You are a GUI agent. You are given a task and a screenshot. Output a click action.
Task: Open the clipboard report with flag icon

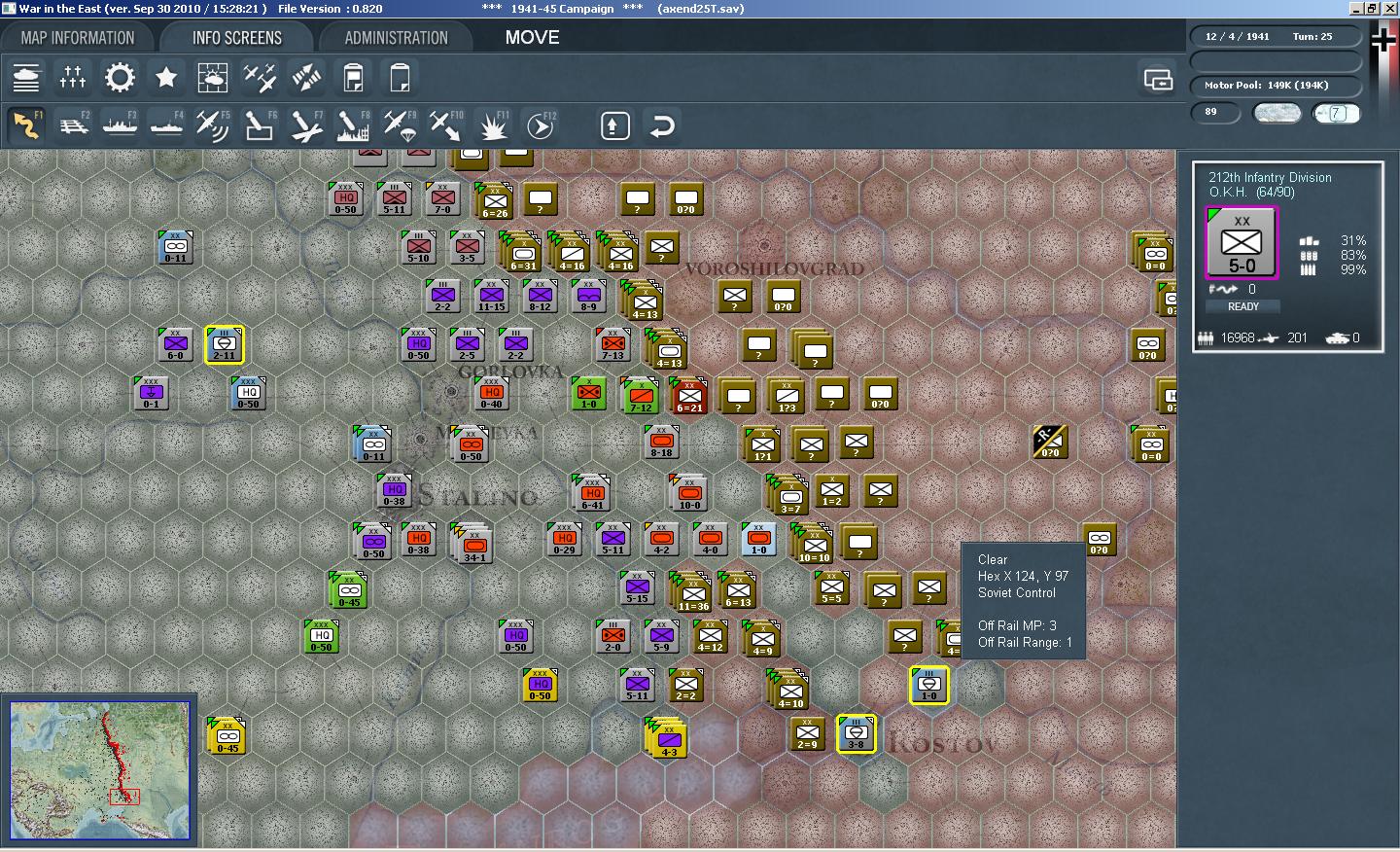pos(353,77)
